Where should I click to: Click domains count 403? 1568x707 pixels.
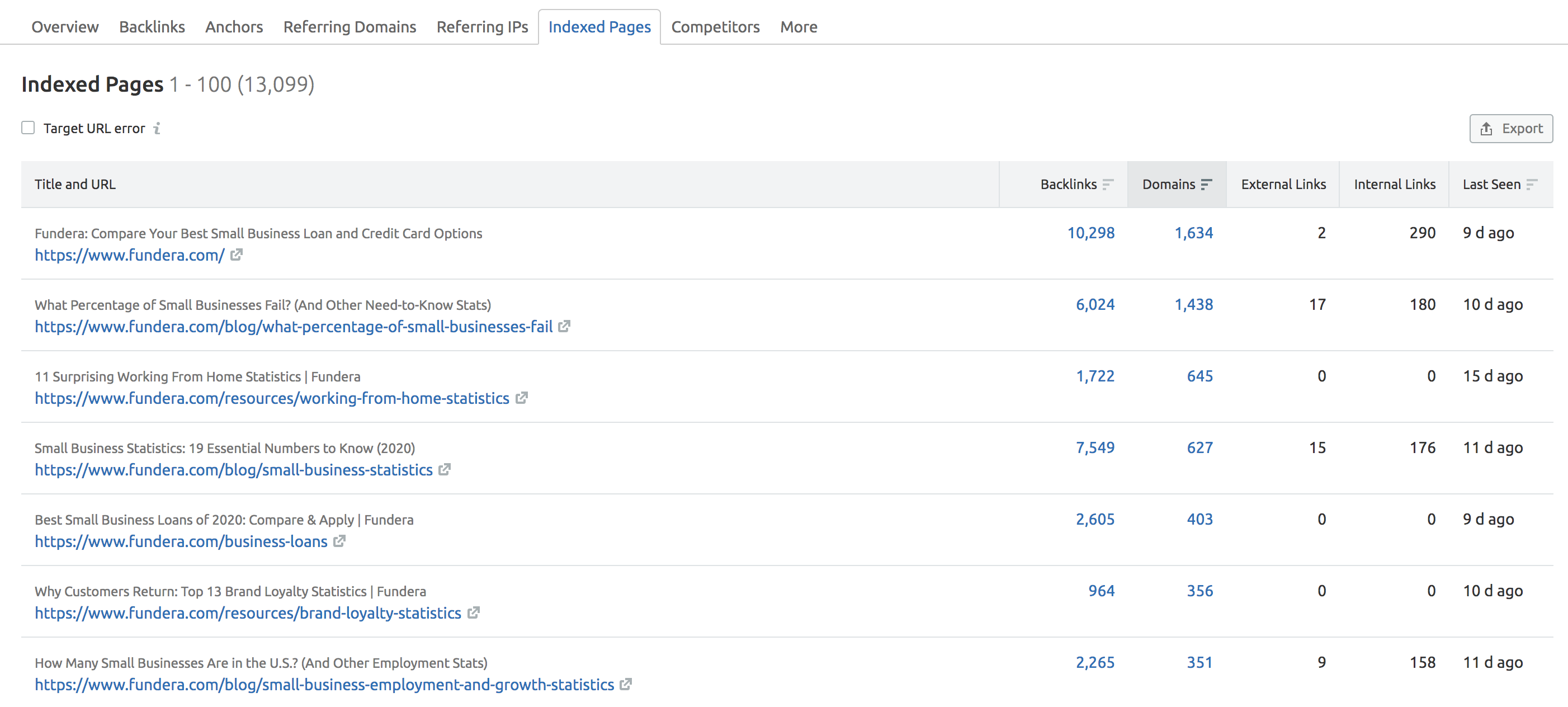1199,519
